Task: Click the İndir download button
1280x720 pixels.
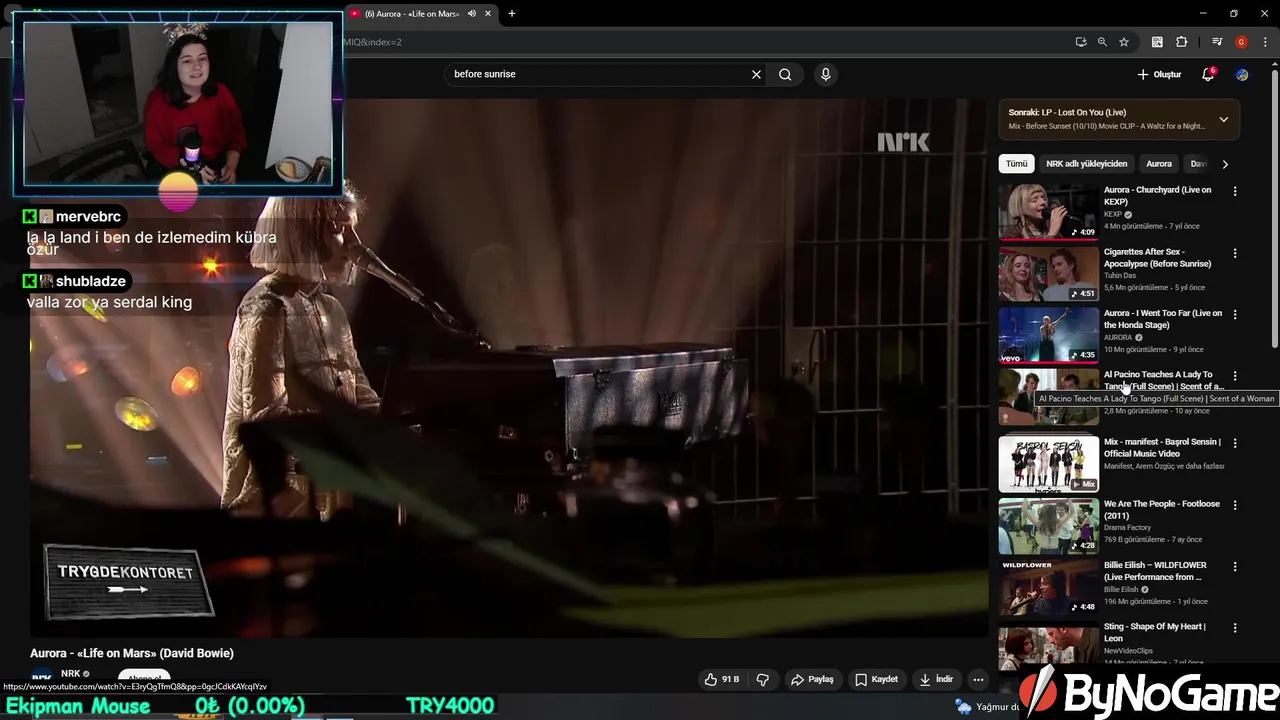Action: pyautogui.click(x=937, y=679)
